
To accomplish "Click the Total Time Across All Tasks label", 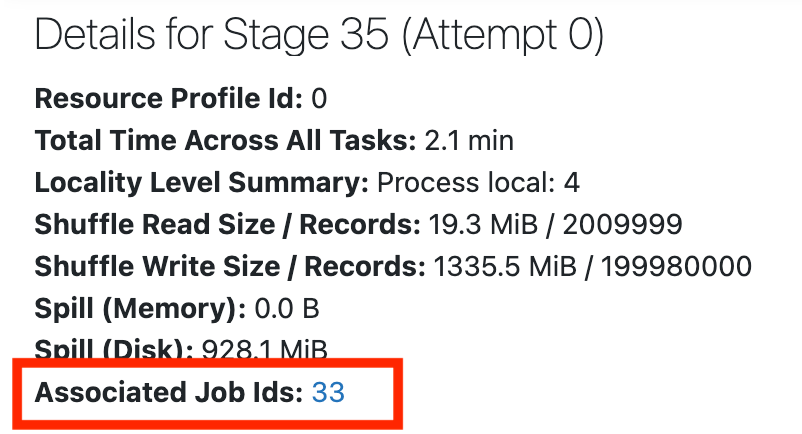I will [x=224, y=141].
